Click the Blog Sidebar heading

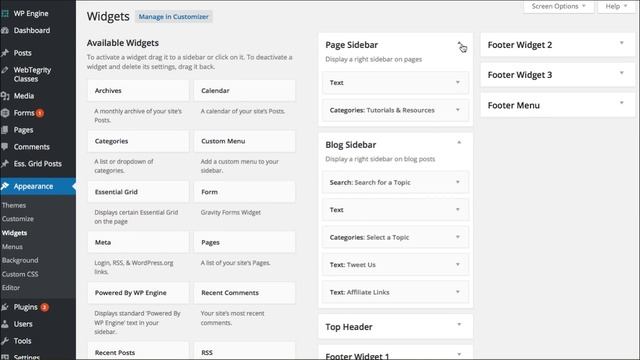click(x=351, y=145)
